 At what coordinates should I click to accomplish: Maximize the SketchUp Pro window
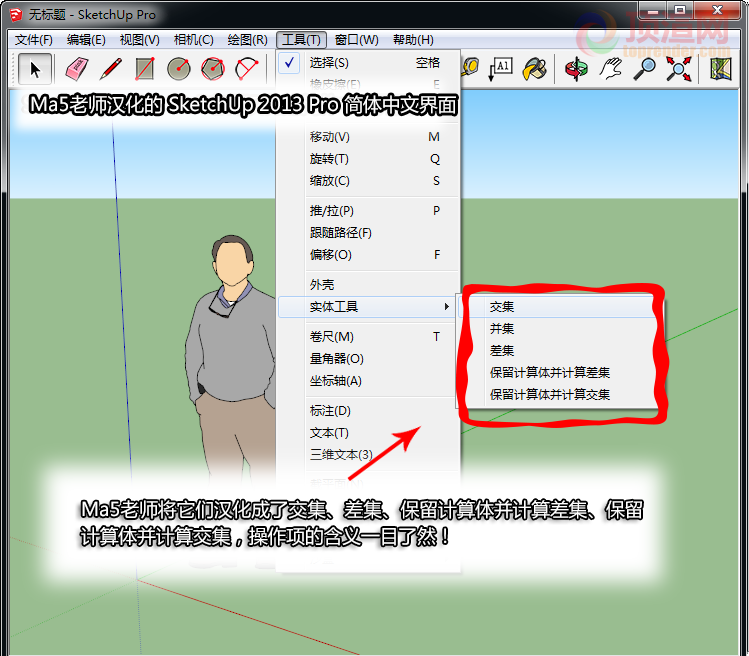pos(680,11)
